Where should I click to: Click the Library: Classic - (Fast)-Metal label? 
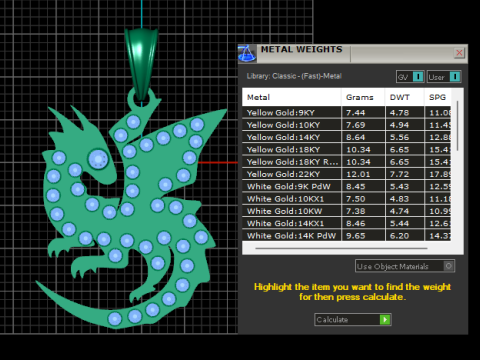[294, 76]
